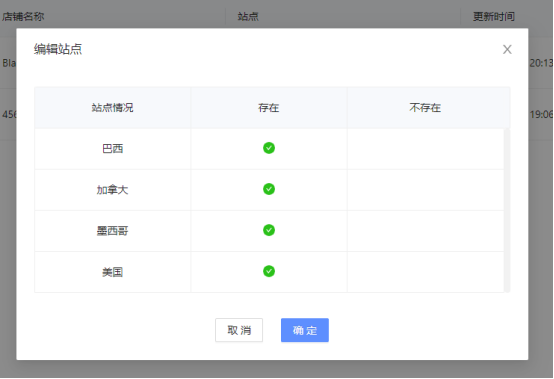Screen dimensions: 554x379
Task: Close the 编辑站点 dialog with the X icon
Action: pos(507,49)
